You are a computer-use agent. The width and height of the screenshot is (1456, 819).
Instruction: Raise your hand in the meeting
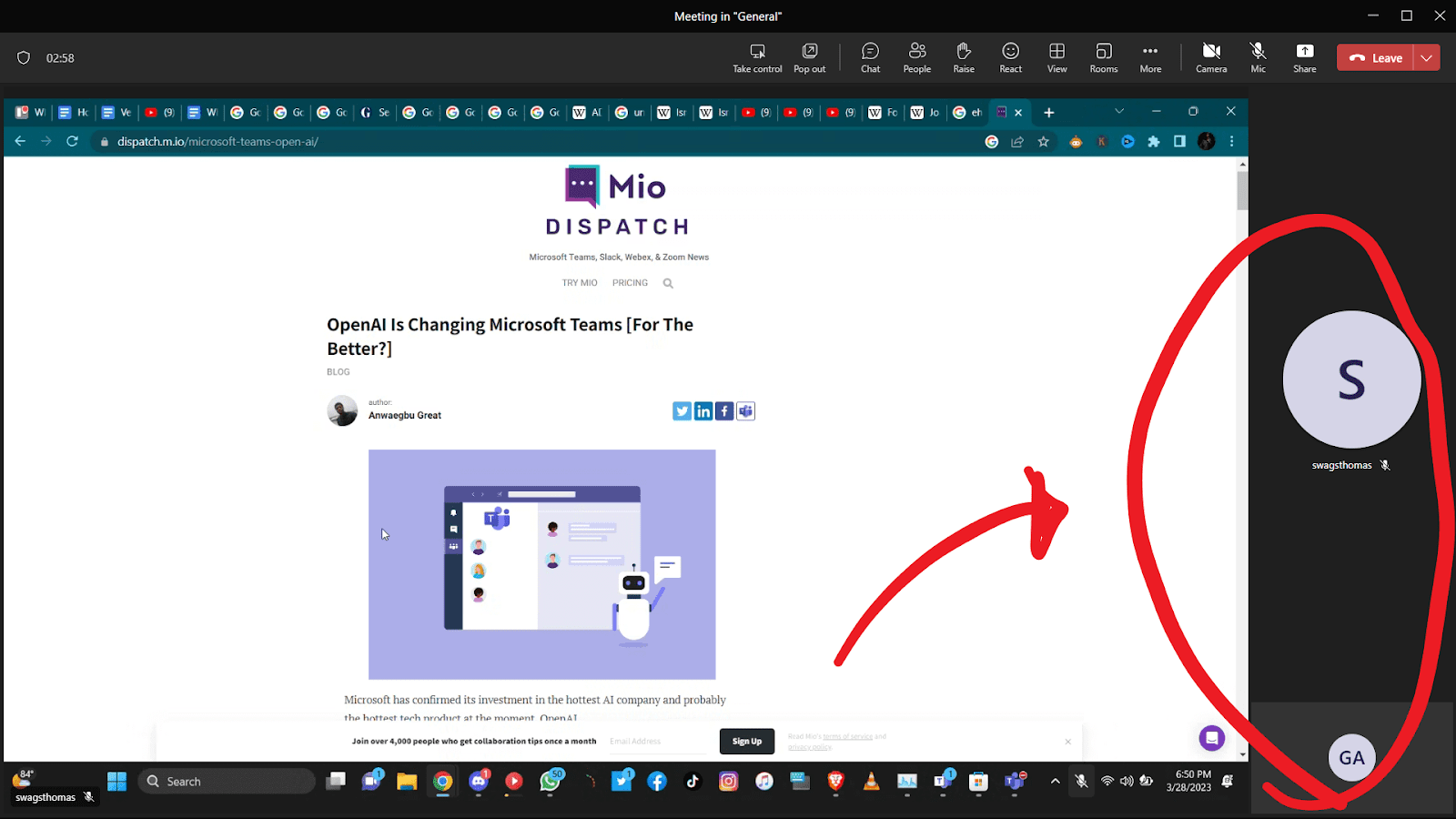tap(964, 58)
